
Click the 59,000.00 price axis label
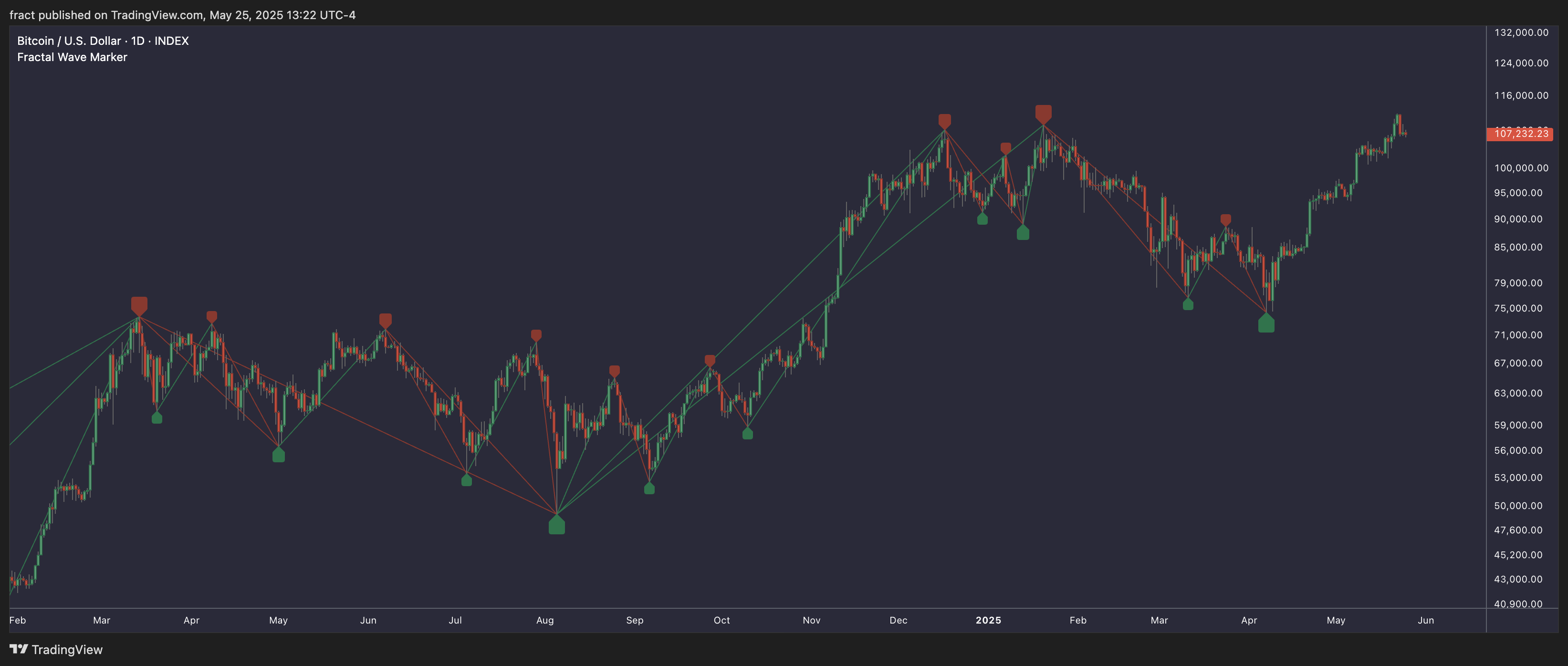click(x=1518, y=425)
